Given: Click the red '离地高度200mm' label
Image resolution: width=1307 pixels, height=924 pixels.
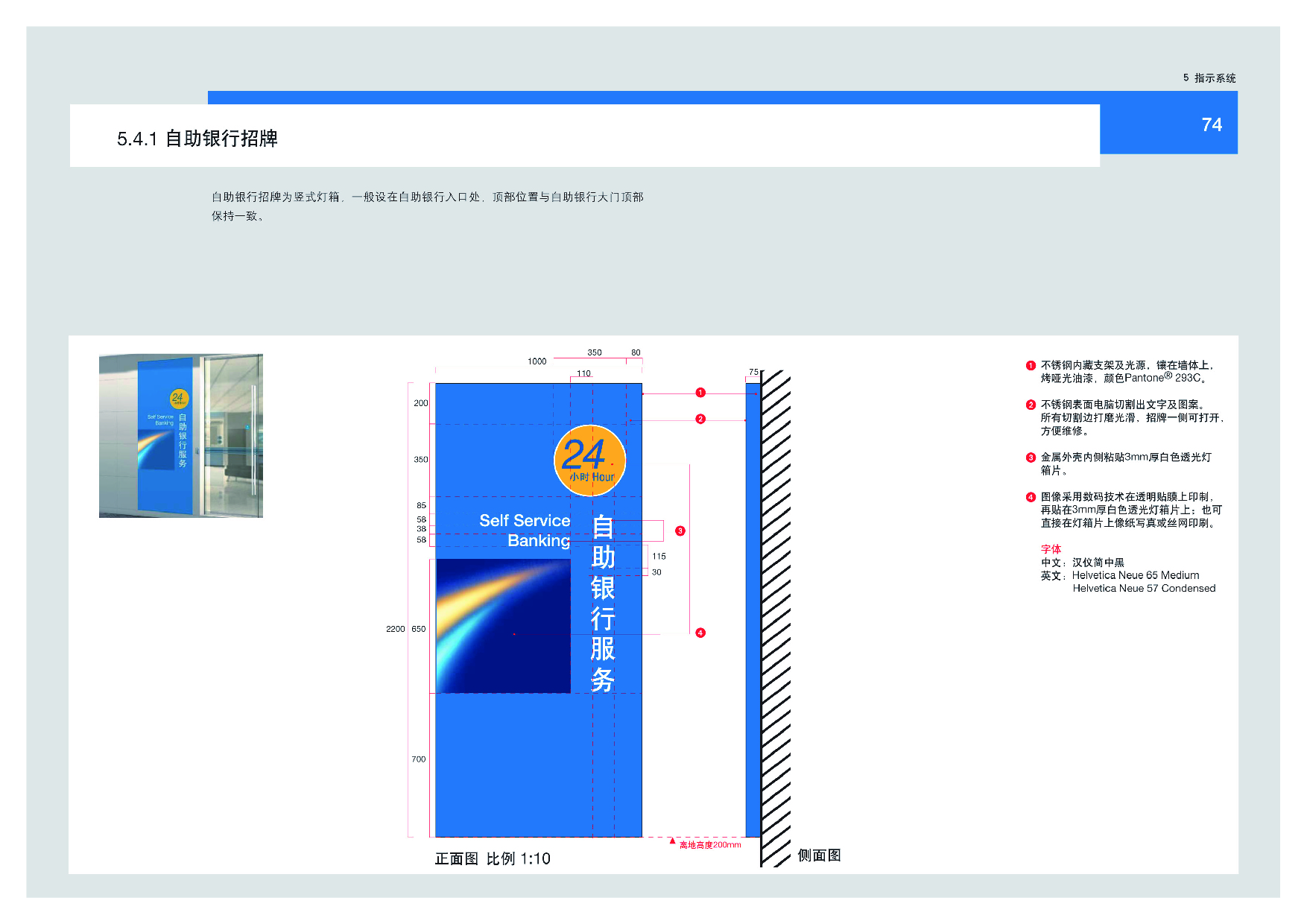Looking at the screenshot, I should click(x=710, y=845).
